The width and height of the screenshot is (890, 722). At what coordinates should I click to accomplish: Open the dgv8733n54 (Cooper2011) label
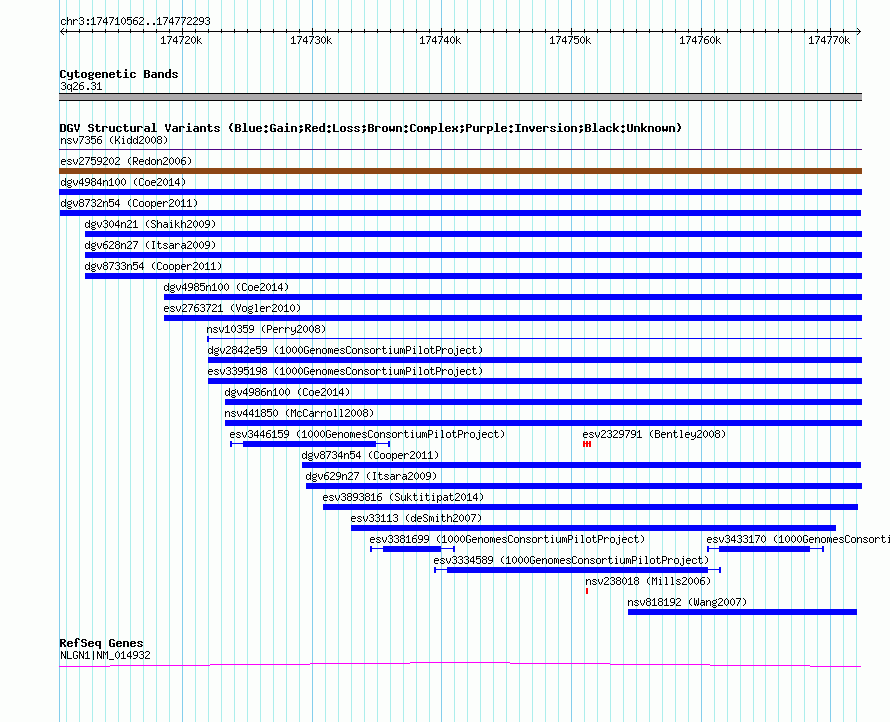(153, 266)
